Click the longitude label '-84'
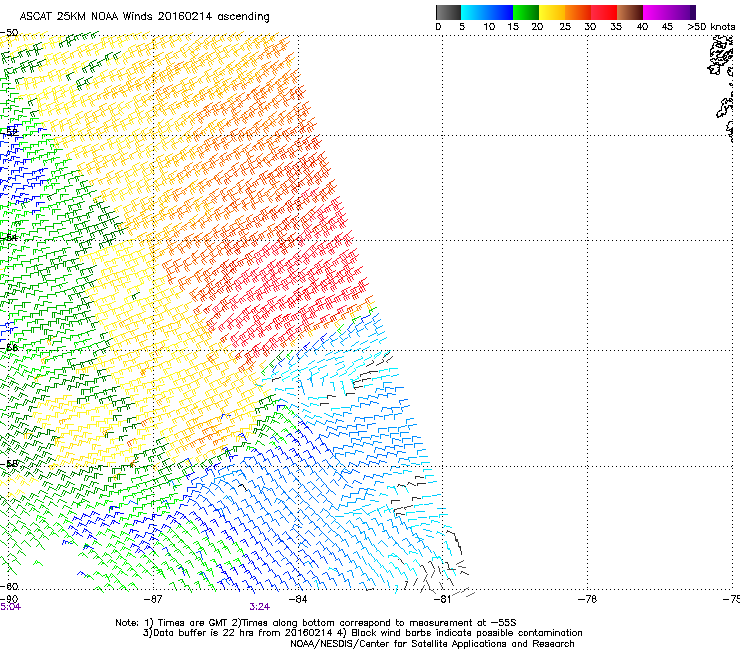The height and width of the screenshot is (650, 740). 298,599
